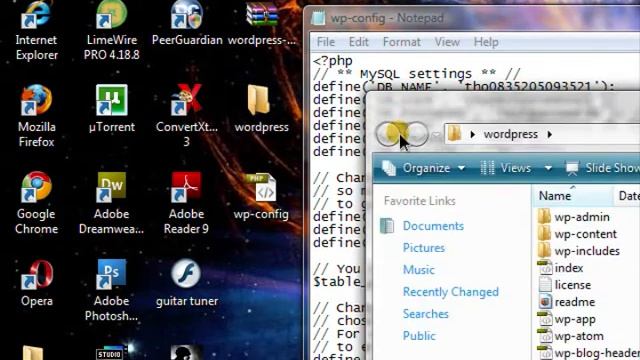The width and height of the screenshot is (640, 360).
Task: Expand arrow after wordpress breadcrumb
Action: [549, 134]
